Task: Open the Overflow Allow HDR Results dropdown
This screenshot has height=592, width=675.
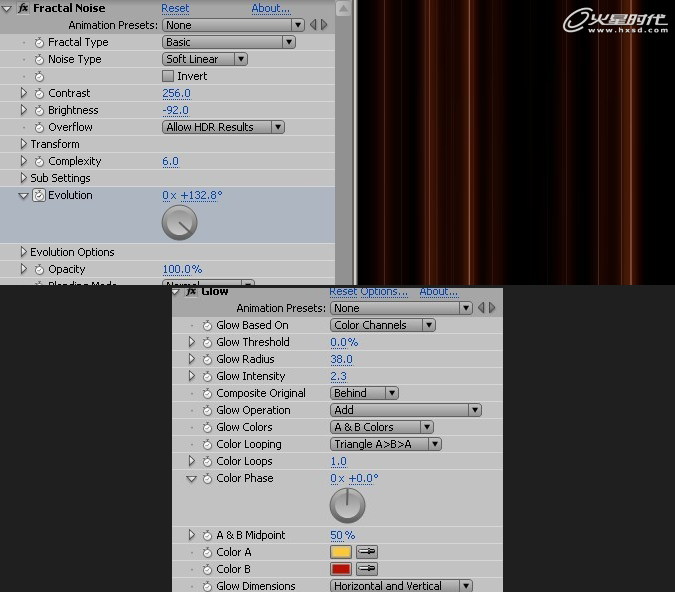Action: tap(223, 127)
